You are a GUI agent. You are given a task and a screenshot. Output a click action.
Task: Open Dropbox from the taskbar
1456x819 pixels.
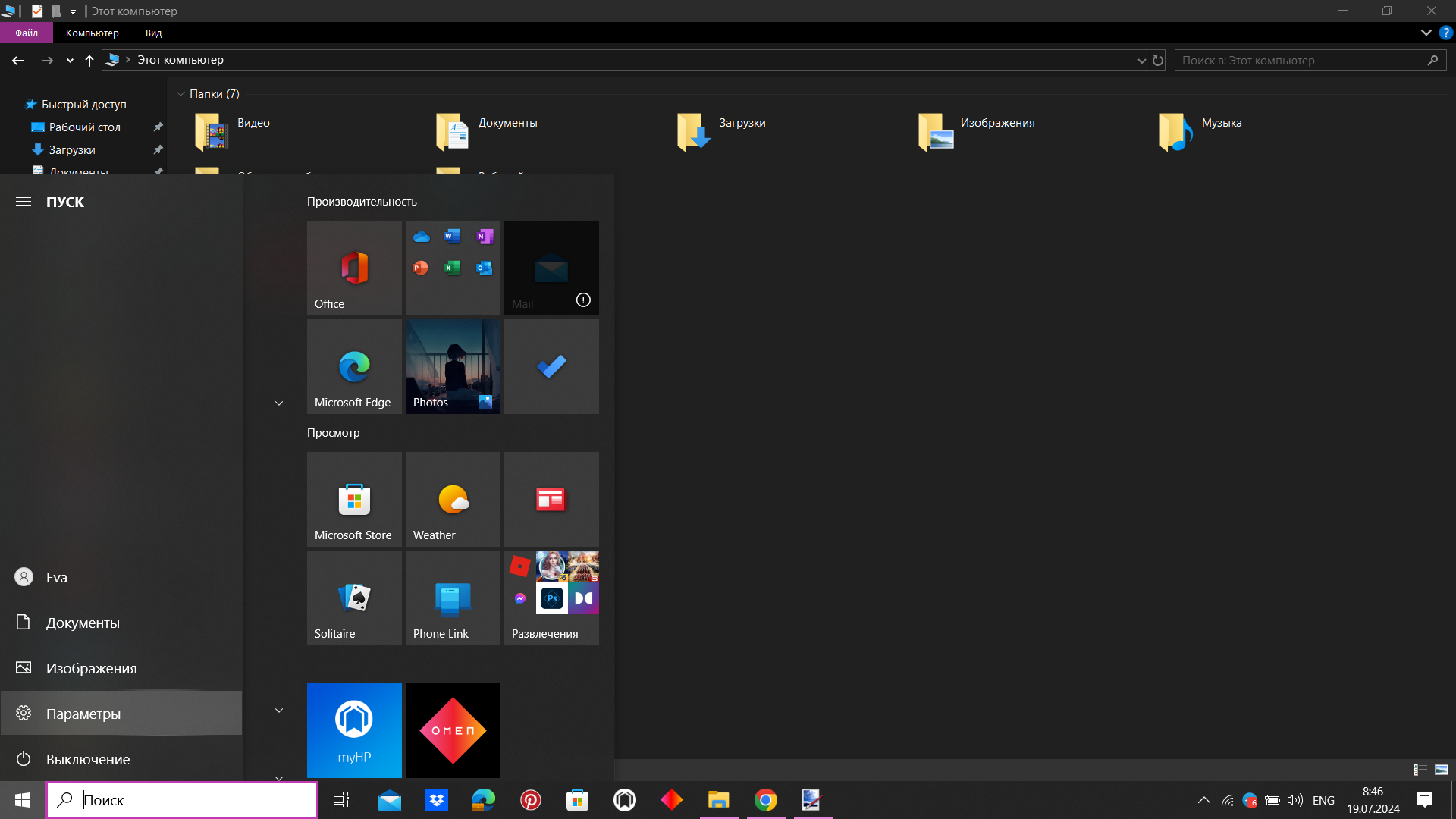pyautogui.click(x=437, y=800)
